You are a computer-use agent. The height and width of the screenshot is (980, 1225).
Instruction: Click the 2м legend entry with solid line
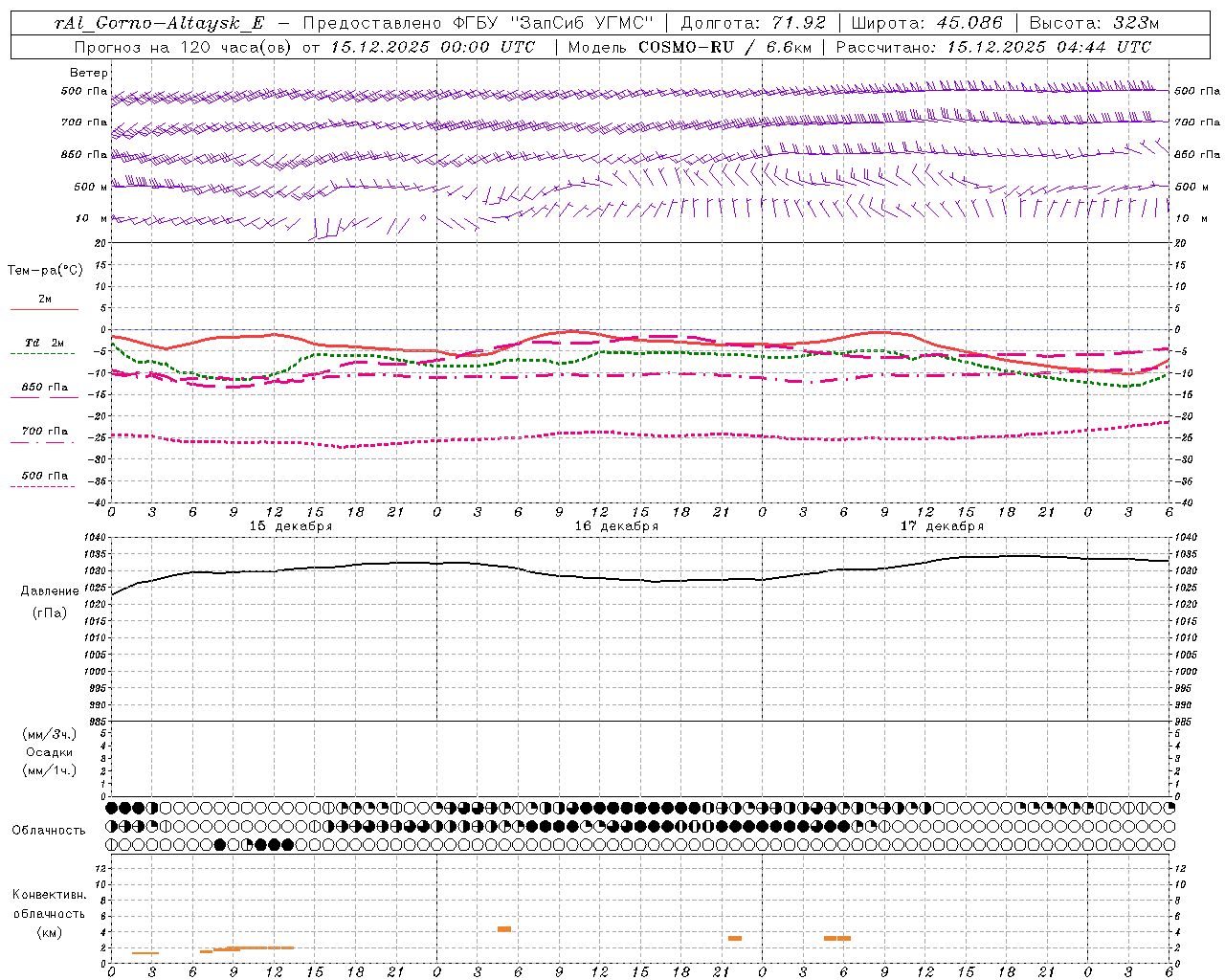[44, 301]
